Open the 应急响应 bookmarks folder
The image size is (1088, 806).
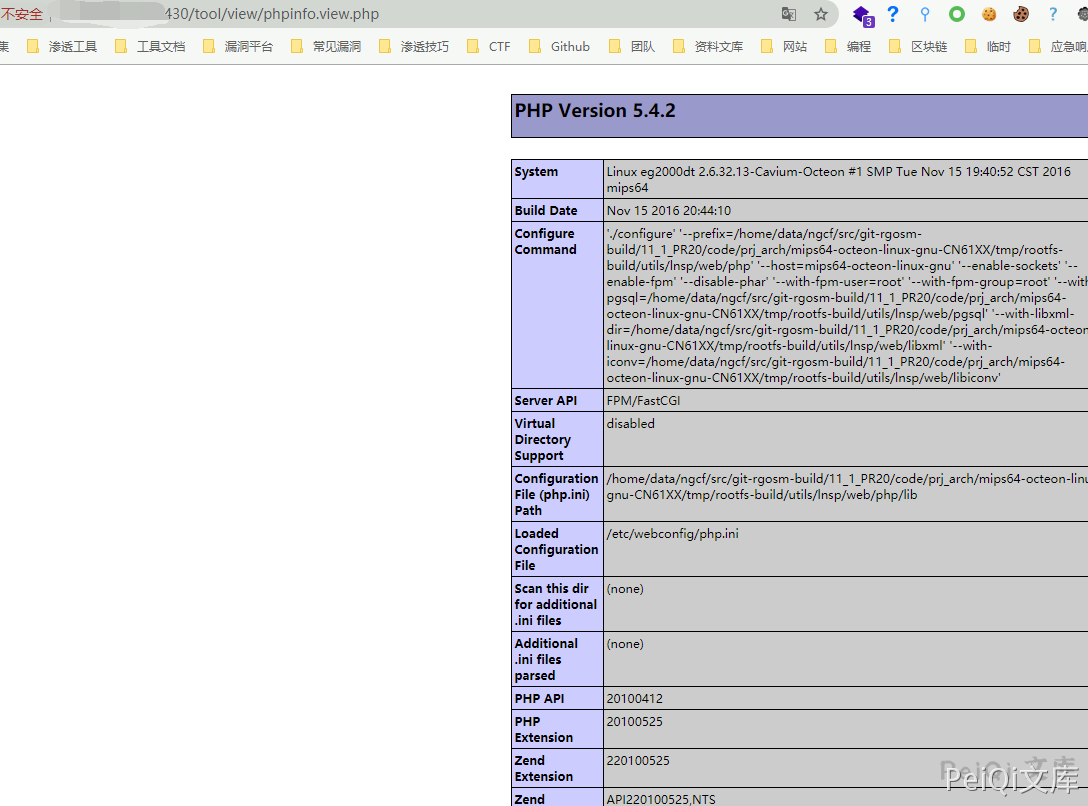pos(1065,45)
